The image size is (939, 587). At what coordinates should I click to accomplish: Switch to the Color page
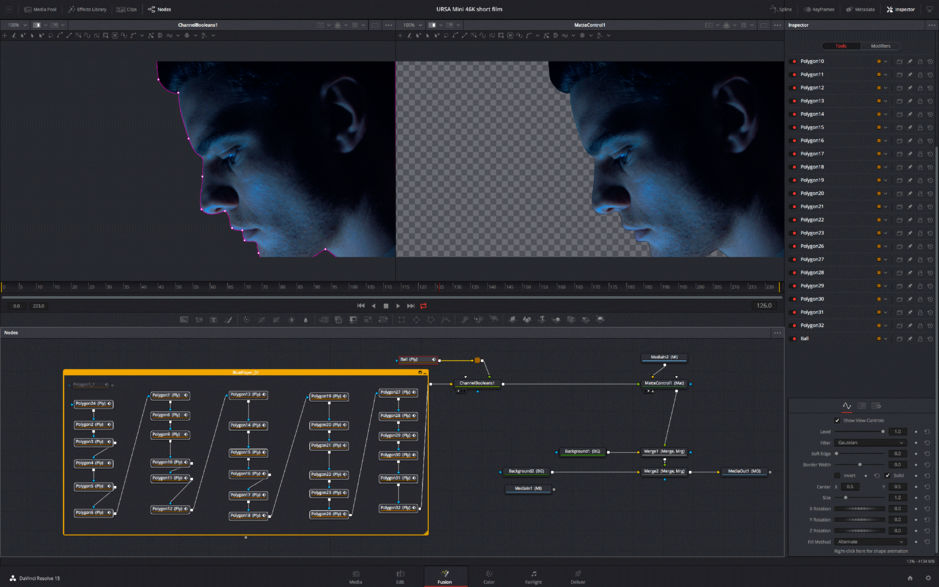[x=488, y=576]
